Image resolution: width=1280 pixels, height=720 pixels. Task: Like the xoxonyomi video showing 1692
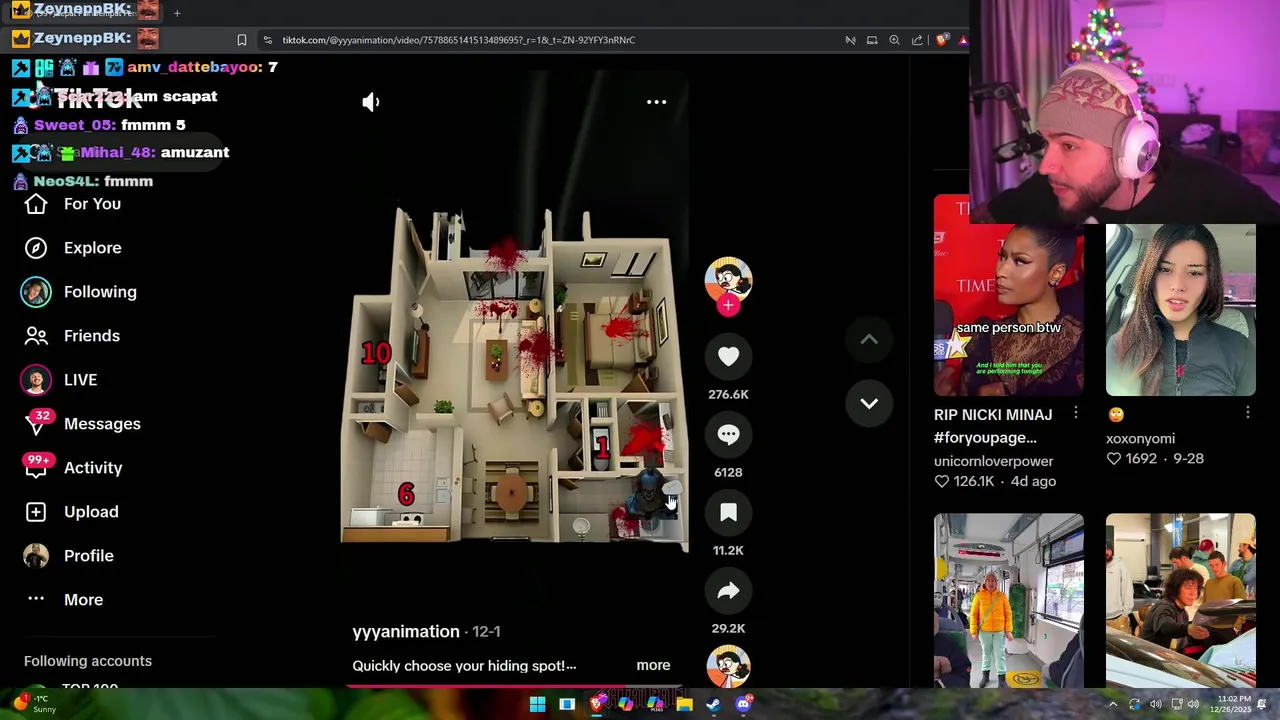(1113, 458)
